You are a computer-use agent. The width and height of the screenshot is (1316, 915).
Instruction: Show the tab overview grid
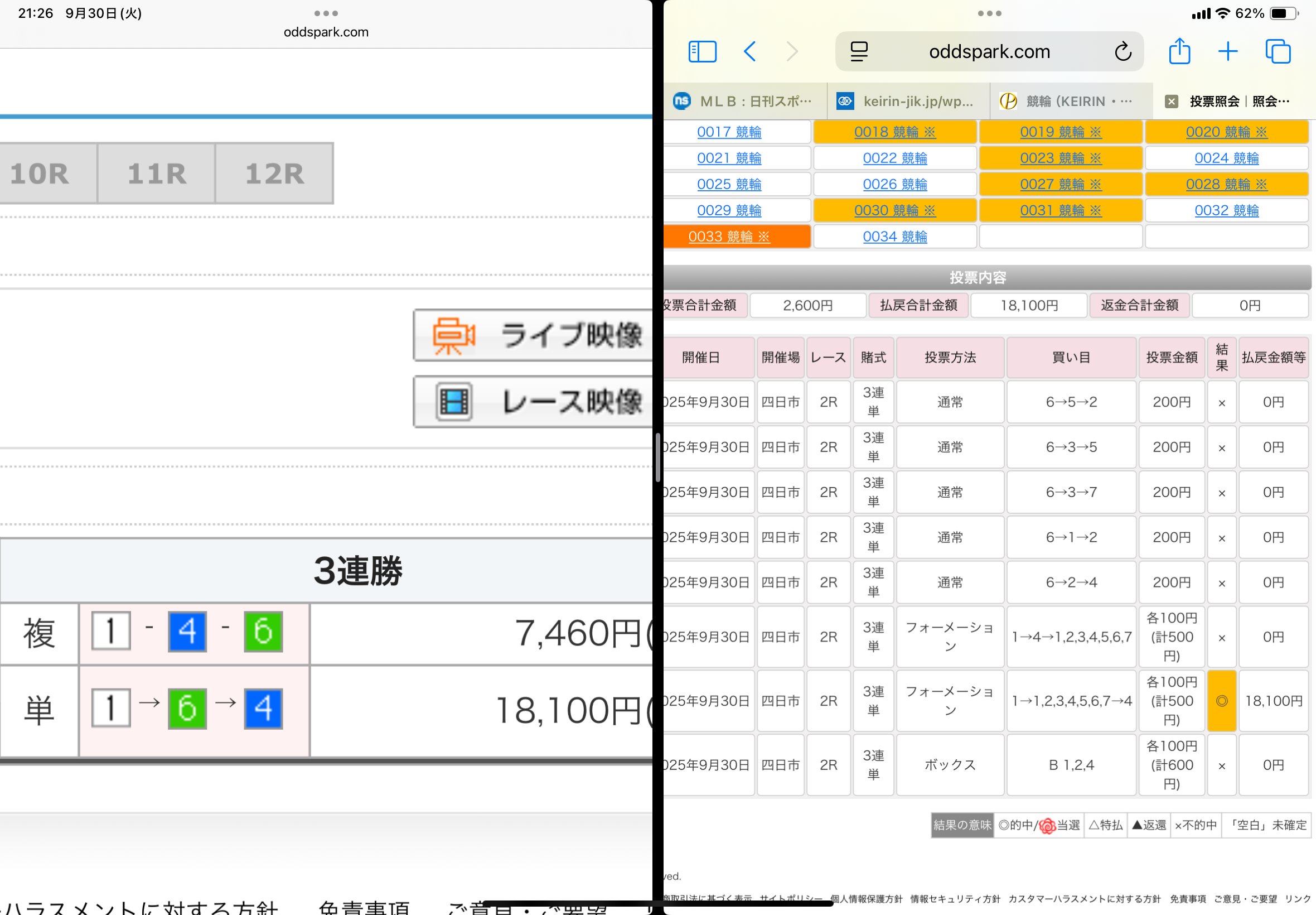tap(1276, 51)
